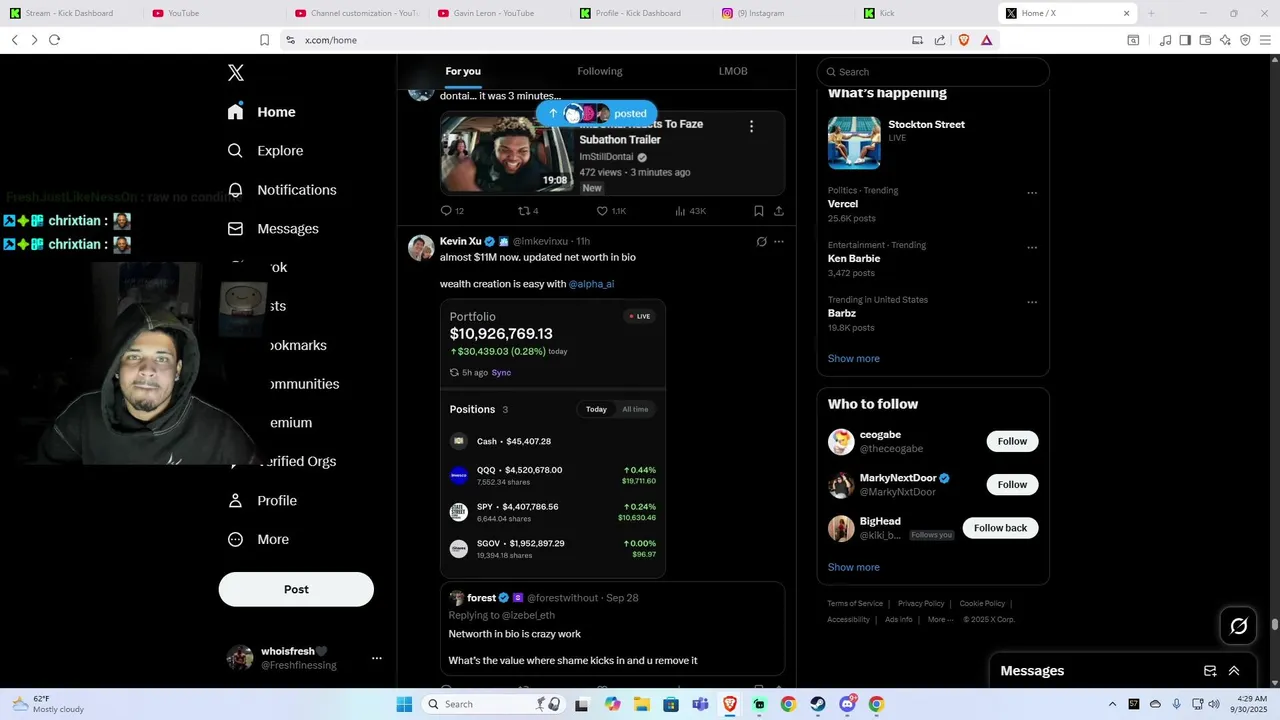Bookmark the Subathon Trailer post
Viewport: 1280px width, 720px height.
point(759,211)
